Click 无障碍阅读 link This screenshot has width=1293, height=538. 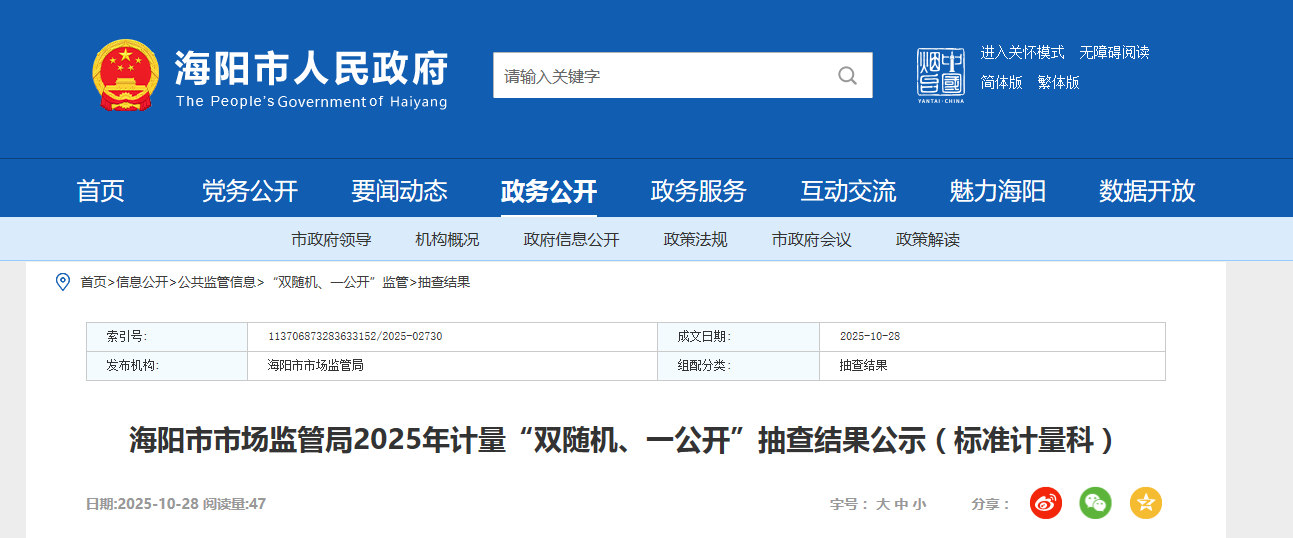[1114, 52]
